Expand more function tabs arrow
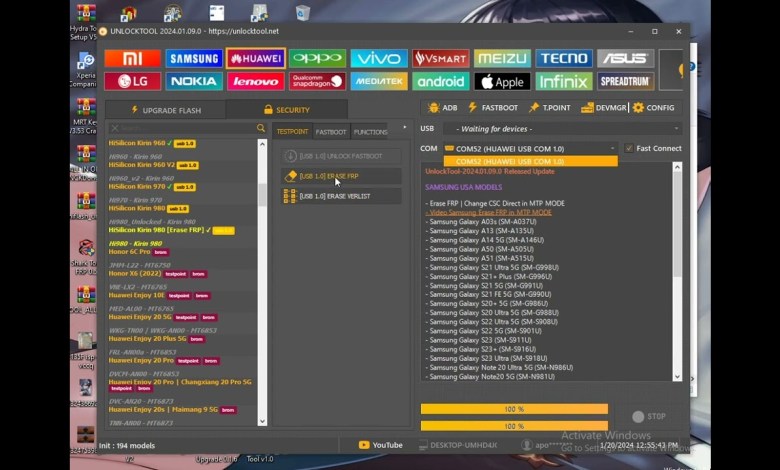The height and width of the screenshot is (470, 780). (404, 127)
